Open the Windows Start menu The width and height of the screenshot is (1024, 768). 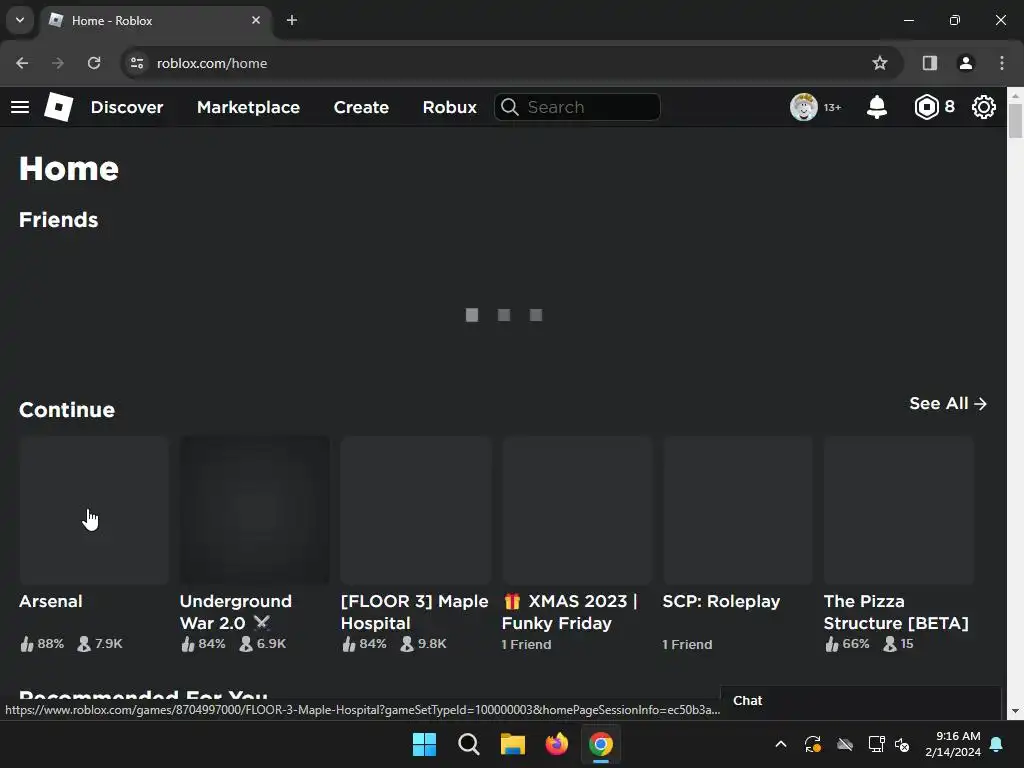pos(424,744)
